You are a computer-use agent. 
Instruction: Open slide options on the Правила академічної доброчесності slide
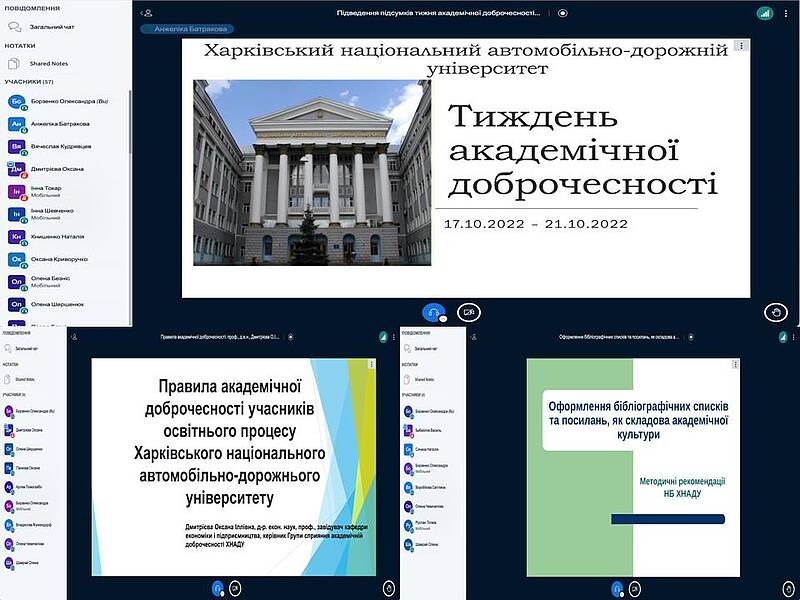(x=371, y=364)
